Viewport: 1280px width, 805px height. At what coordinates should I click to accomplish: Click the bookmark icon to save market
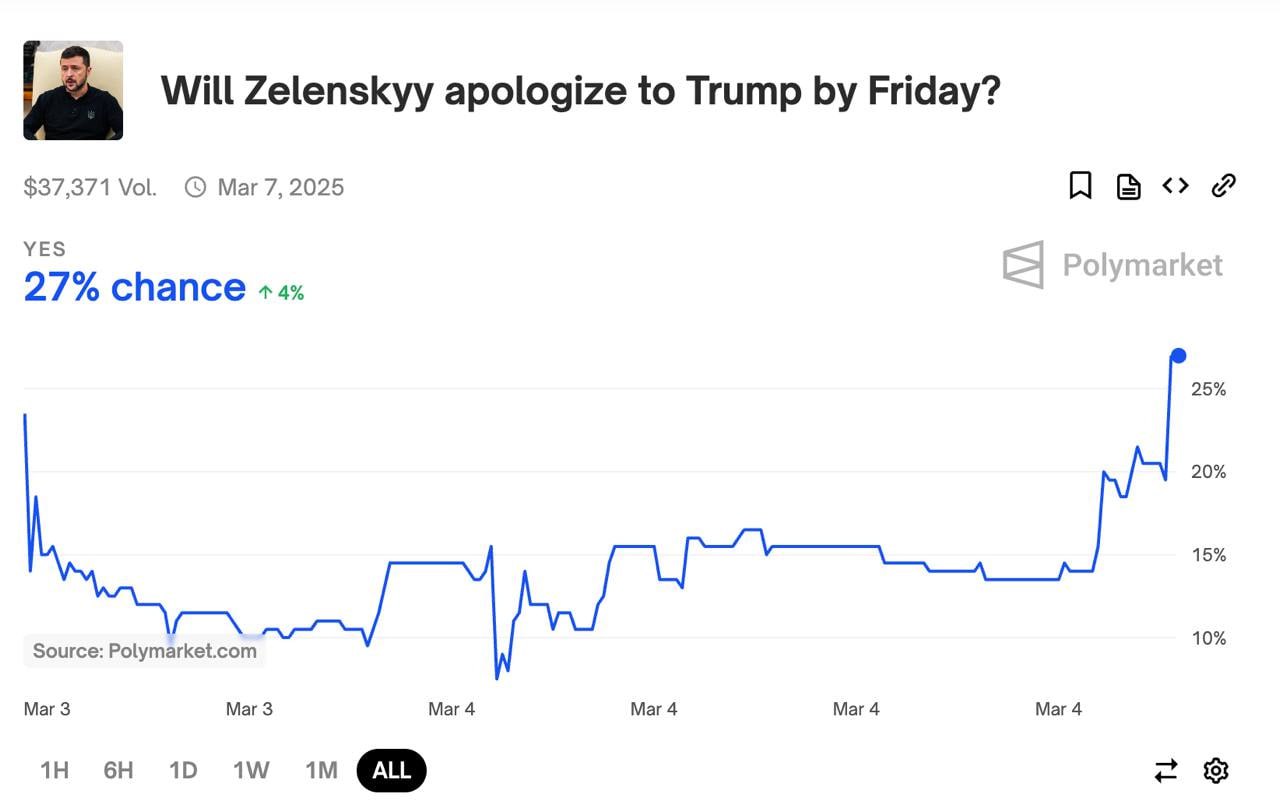(x=1080, y=186)
